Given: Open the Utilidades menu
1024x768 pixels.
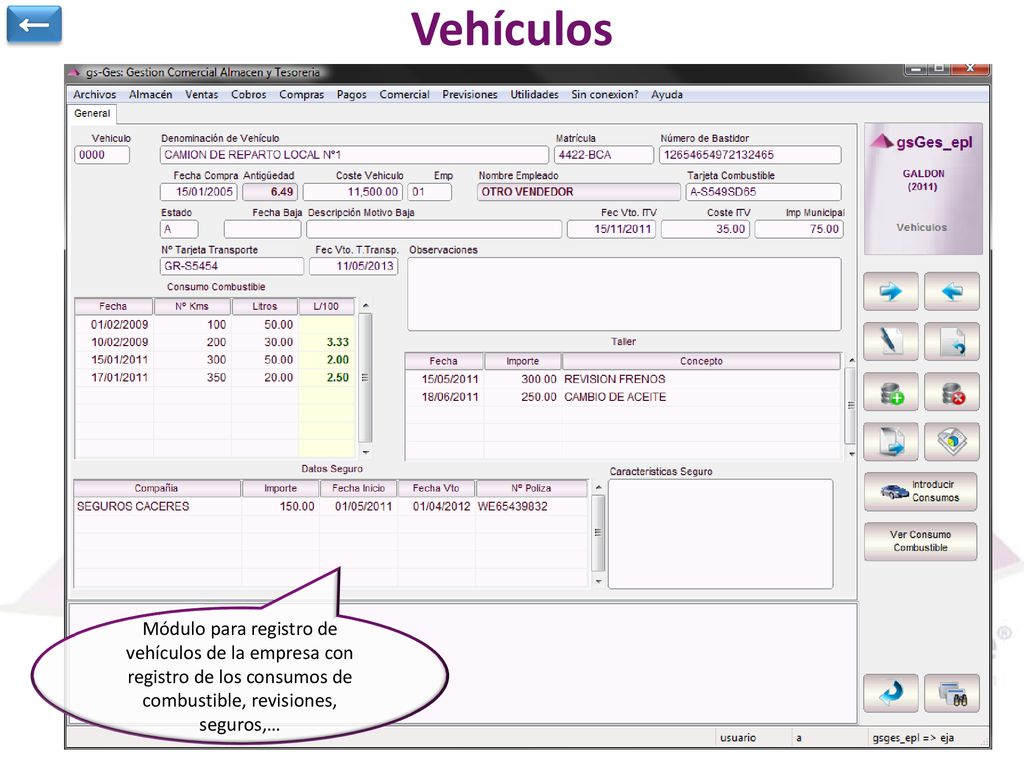Looking at the screenshot, I should click(x=534, y=95).
